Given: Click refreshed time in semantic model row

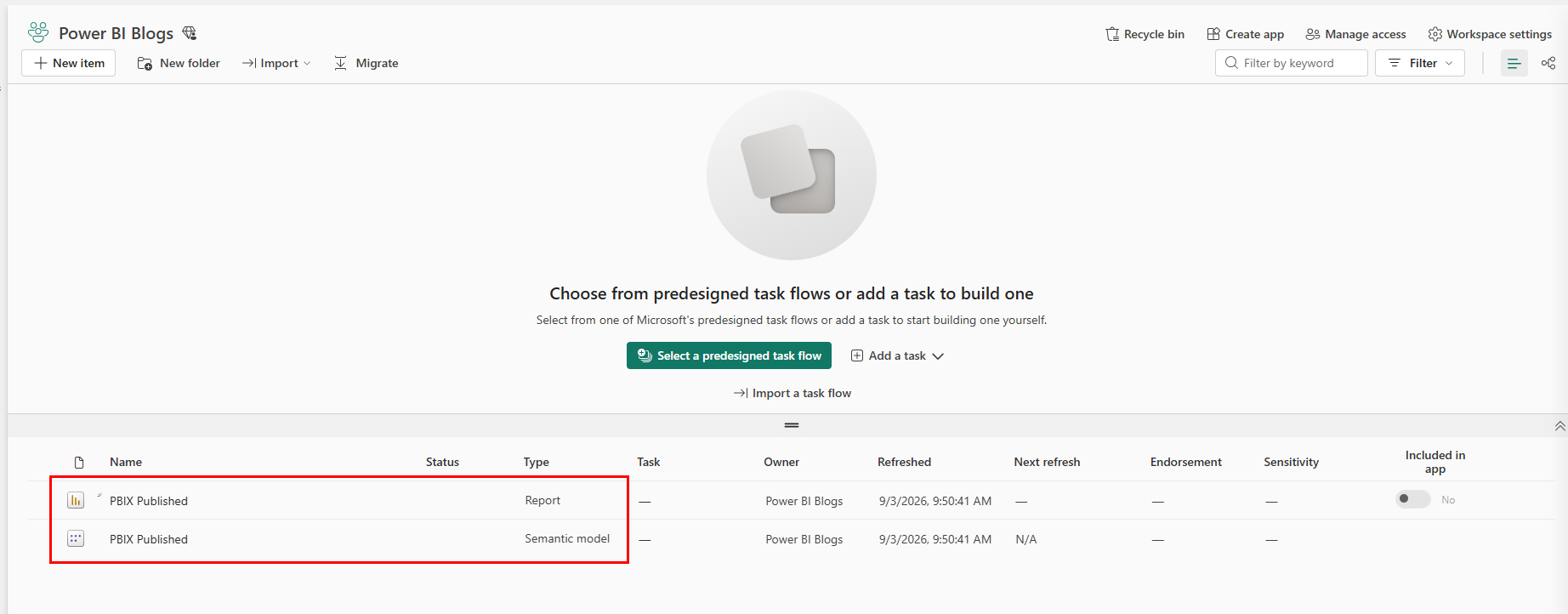Looking at the screenshot, I should (x=935, y=539).
